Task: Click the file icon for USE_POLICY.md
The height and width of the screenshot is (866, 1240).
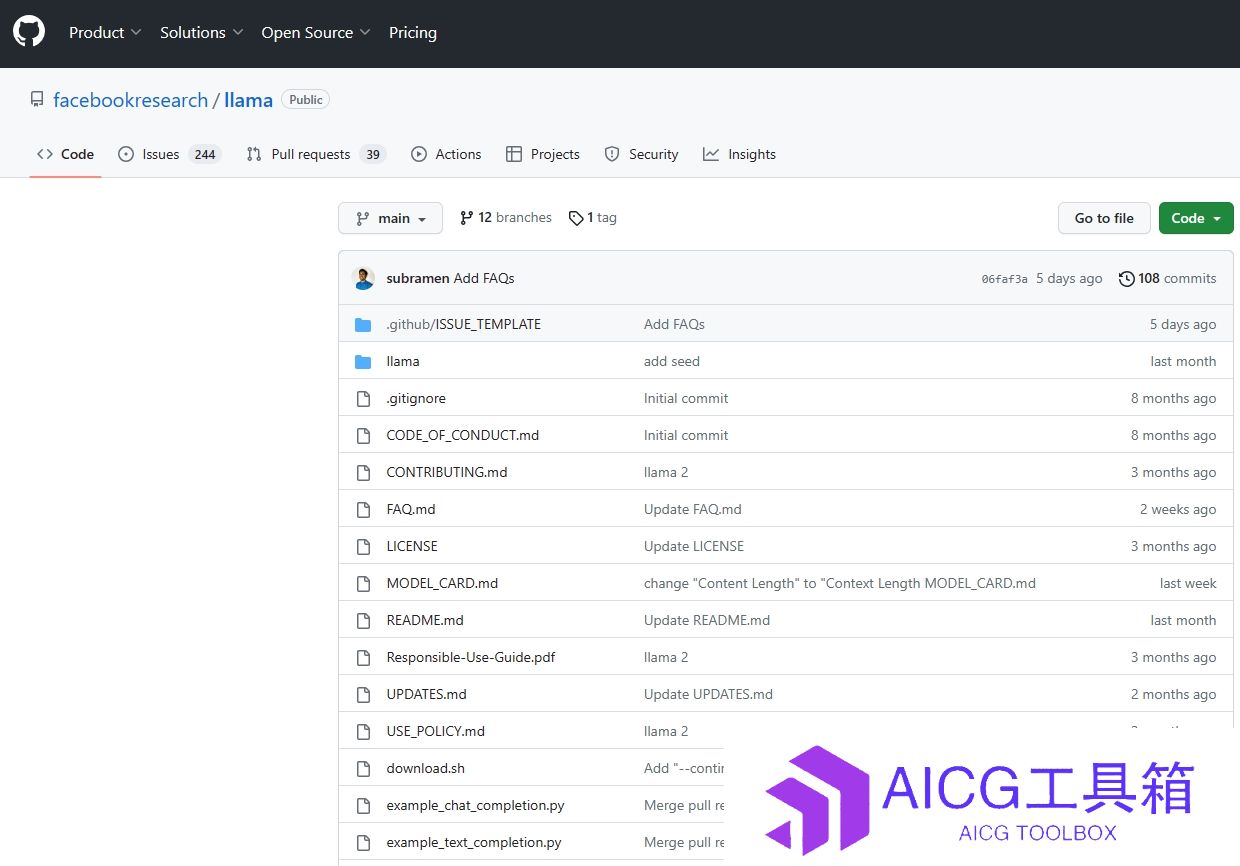Action: point(364,732)
